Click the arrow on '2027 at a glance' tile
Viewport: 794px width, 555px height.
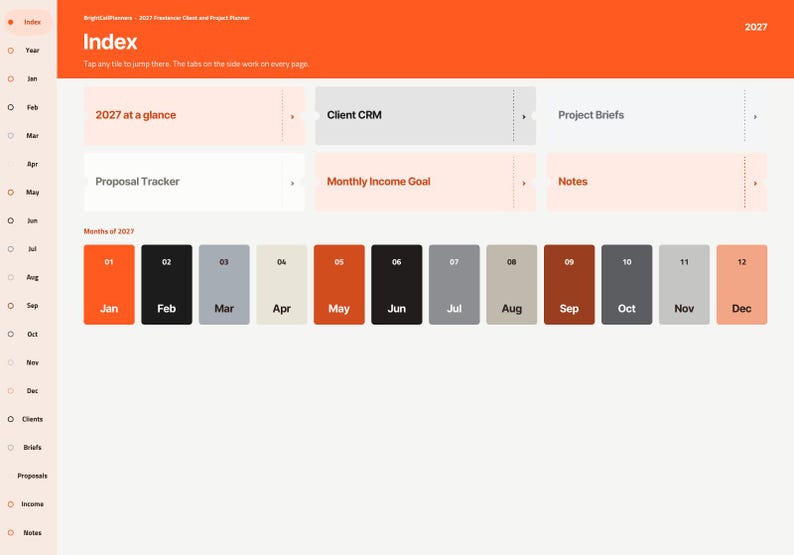pyautogui.click(x=292, y=117)
